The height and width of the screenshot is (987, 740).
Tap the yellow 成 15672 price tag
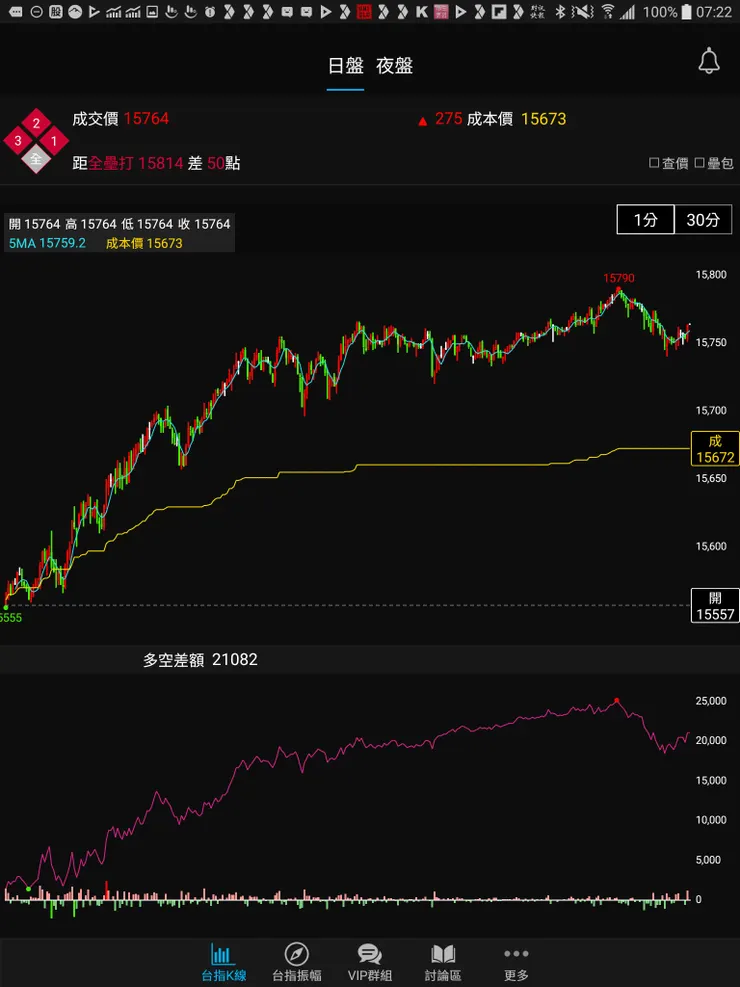click(x=715, y=449)
